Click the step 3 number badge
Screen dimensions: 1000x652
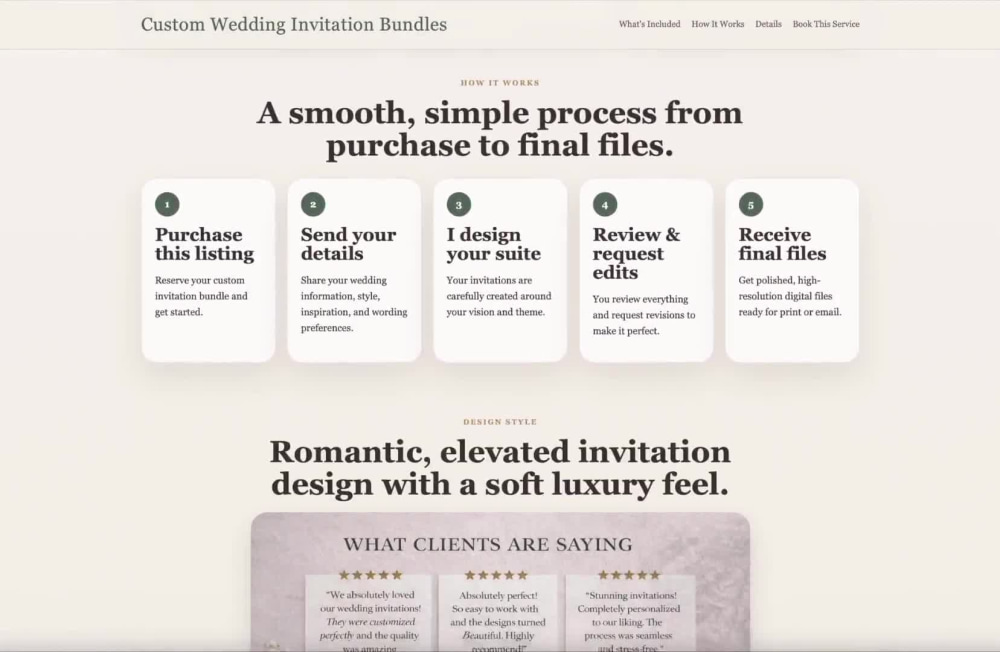coord(459,205)
